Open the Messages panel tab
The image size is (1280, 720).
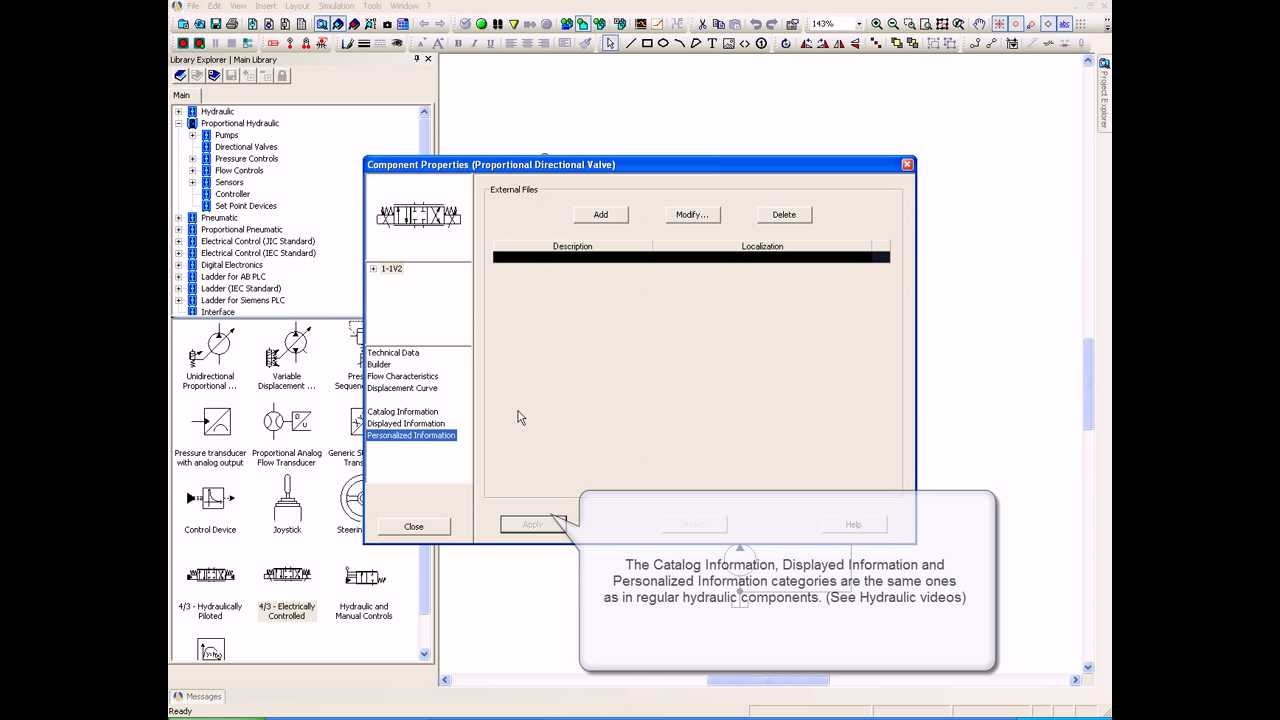pyautogui.click(x=197, y=697)
